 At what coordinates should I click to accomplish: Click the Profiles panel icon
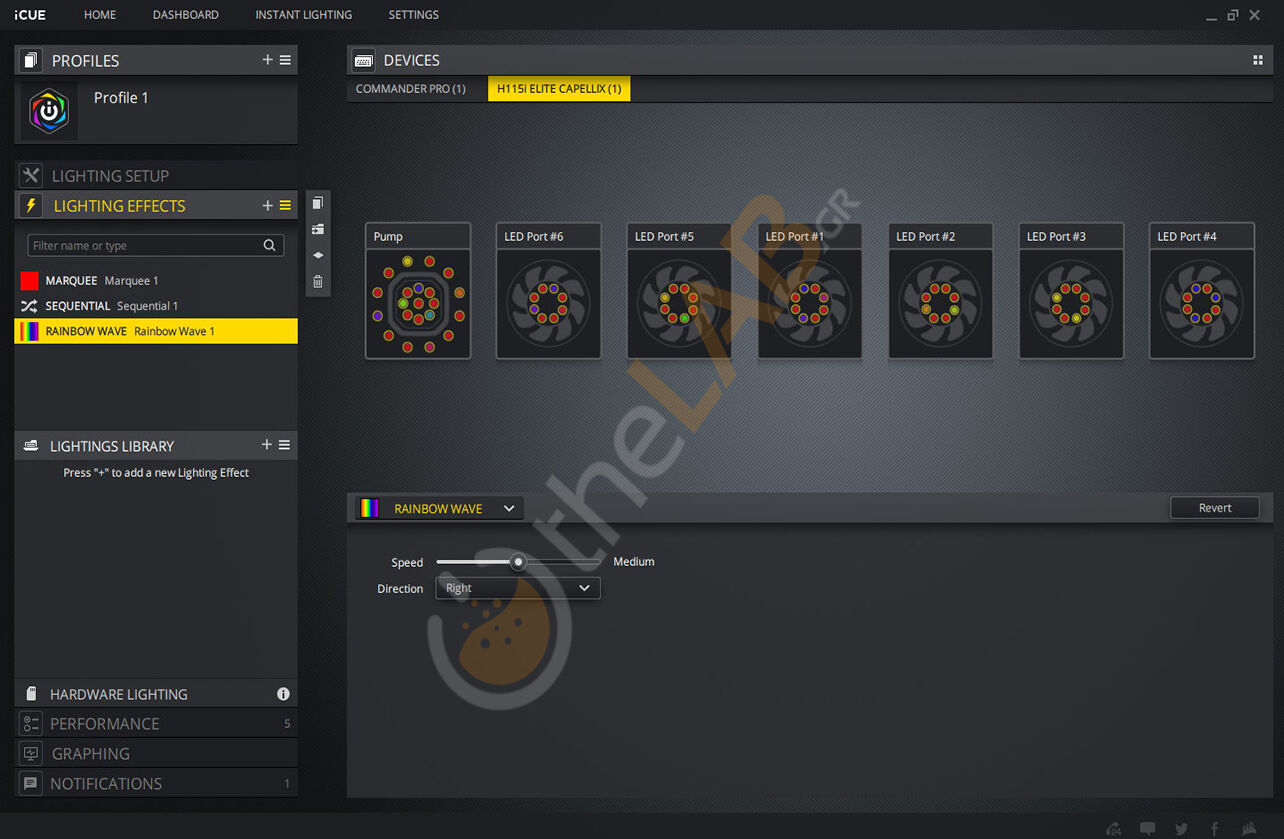pos(30,60)
